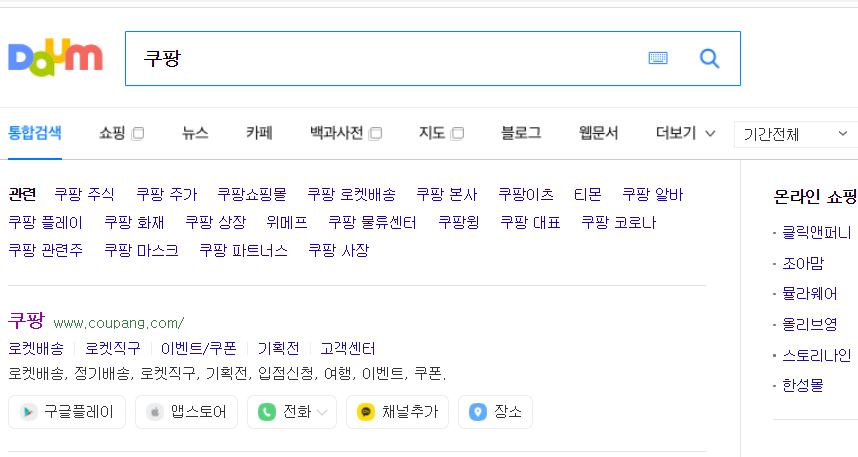The image size is (858, 457).
Task: Expand the 전화 button's dropdown arrow
Action: coord(322,412)
